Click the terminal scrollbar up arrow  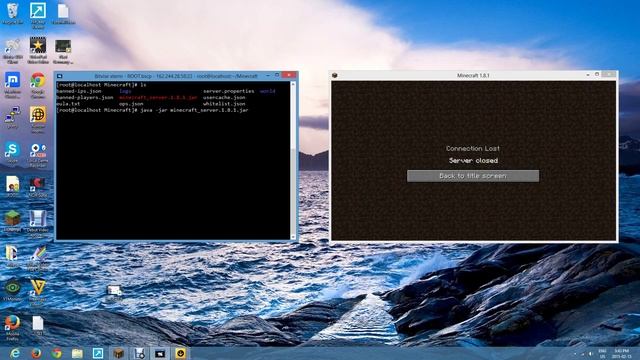[293, 84]
